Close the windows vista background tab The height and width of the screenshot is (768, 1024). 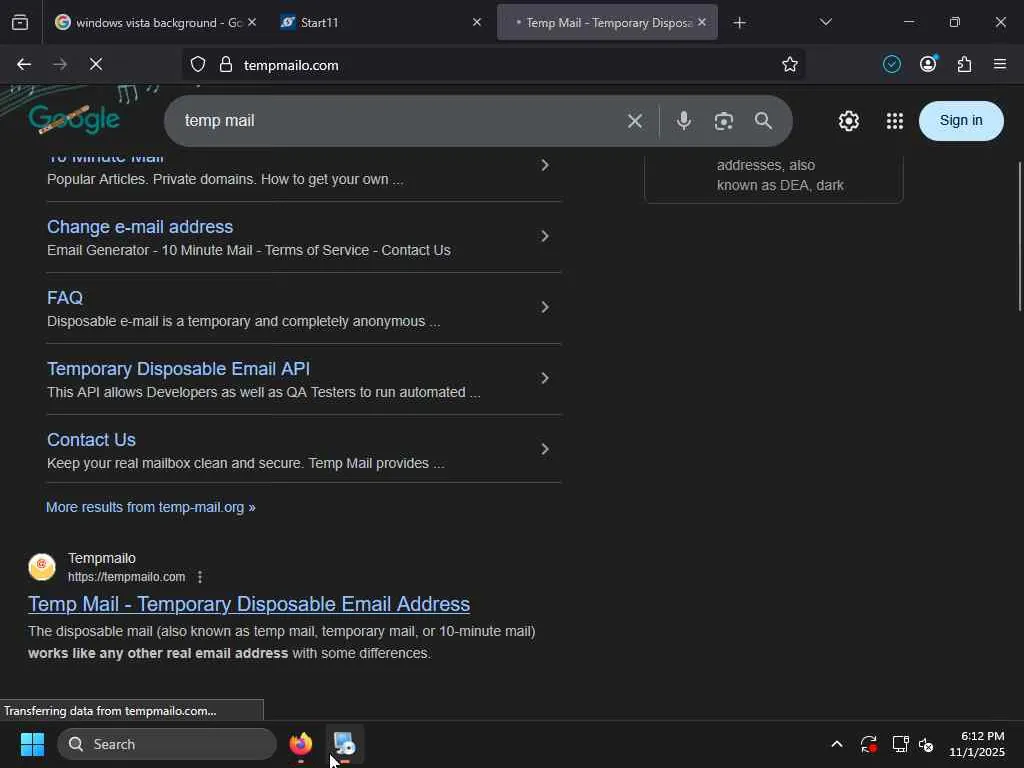(x=252, y=22)
